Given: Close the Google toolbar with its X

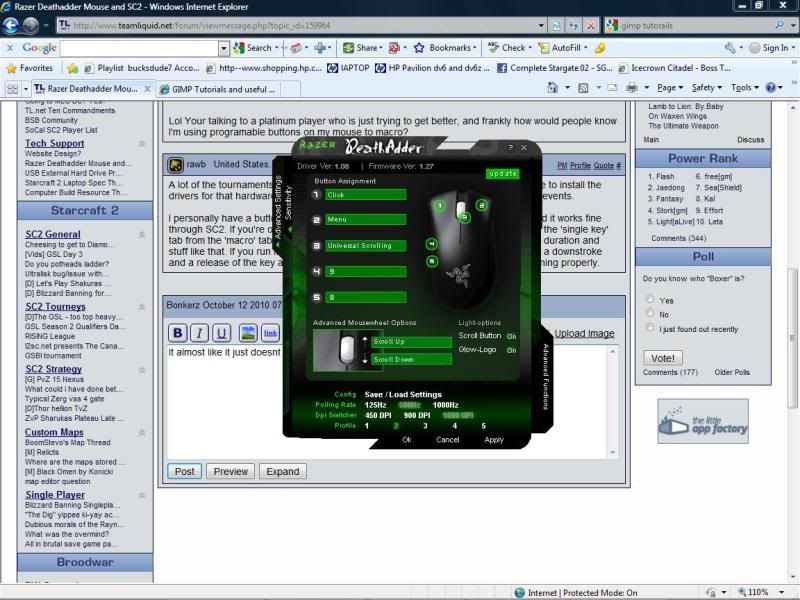Looking at the screenshot, I should (x=10, y=47).
